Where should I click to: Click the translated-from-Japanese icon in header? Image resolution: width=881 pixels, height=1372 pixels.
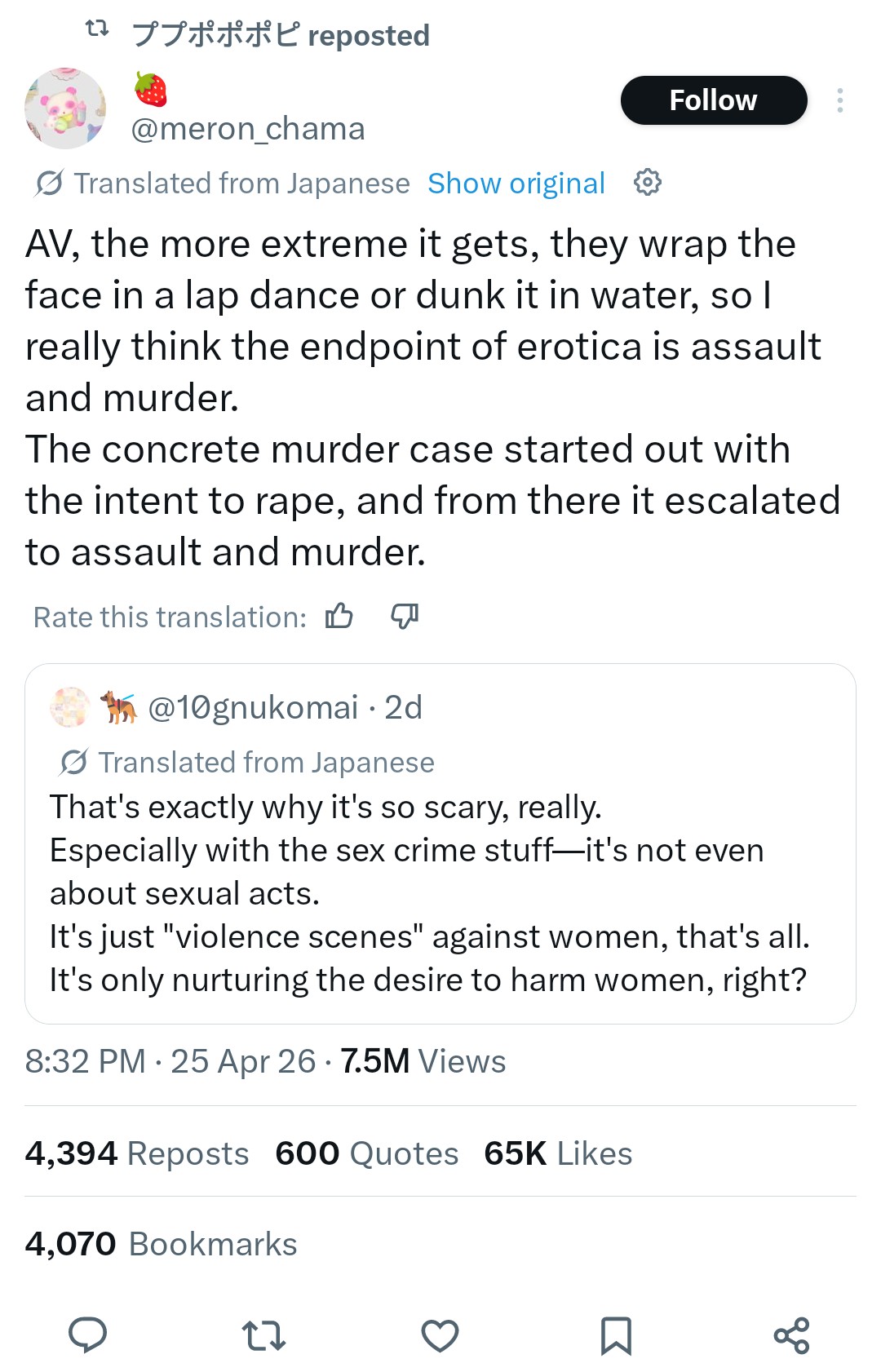[49, 184]
